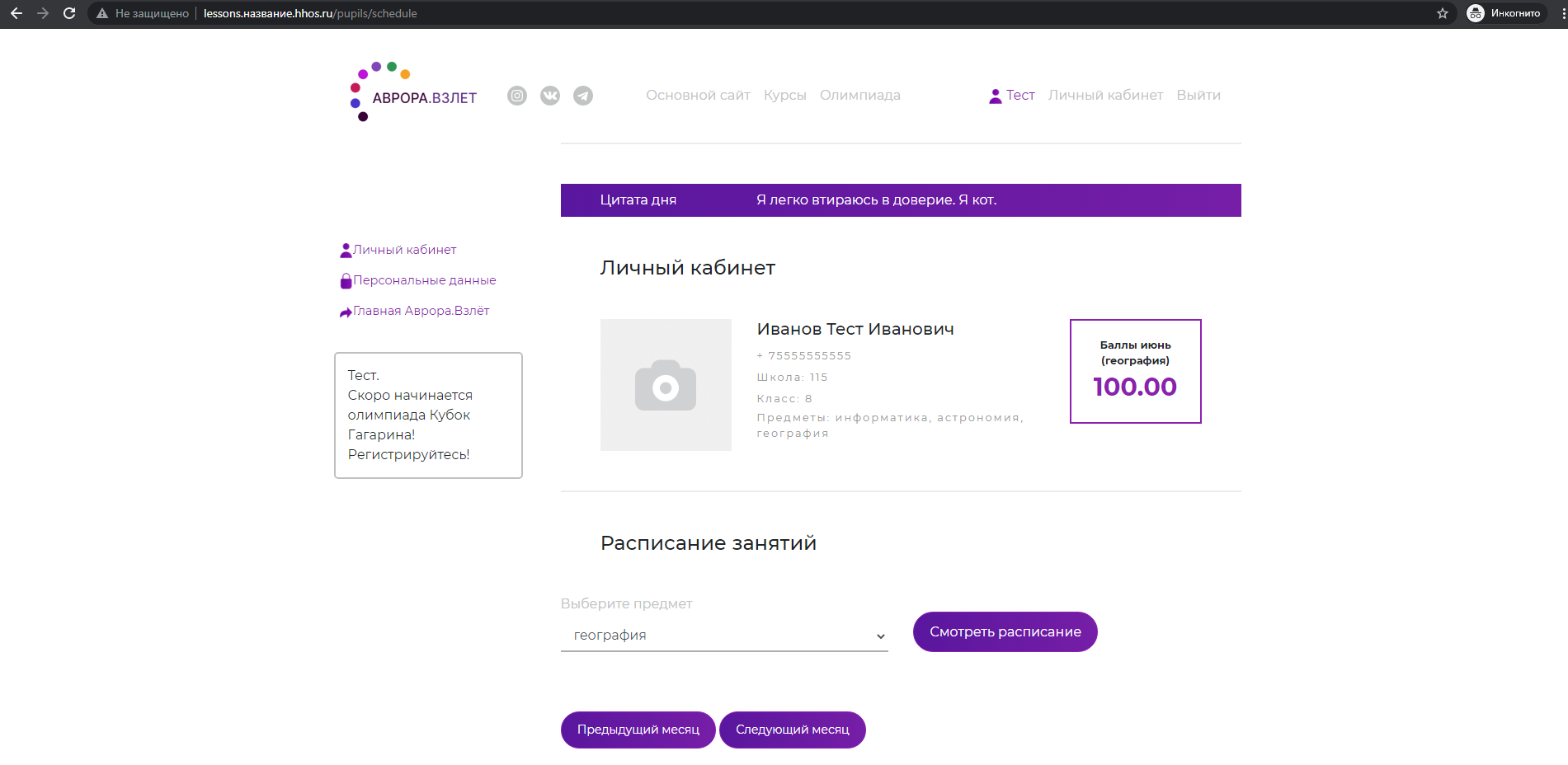The width and height of the screenshot is (1568, 765).
Task: Click the Аврора.Взлёт logo
Action: pos(414,92)
